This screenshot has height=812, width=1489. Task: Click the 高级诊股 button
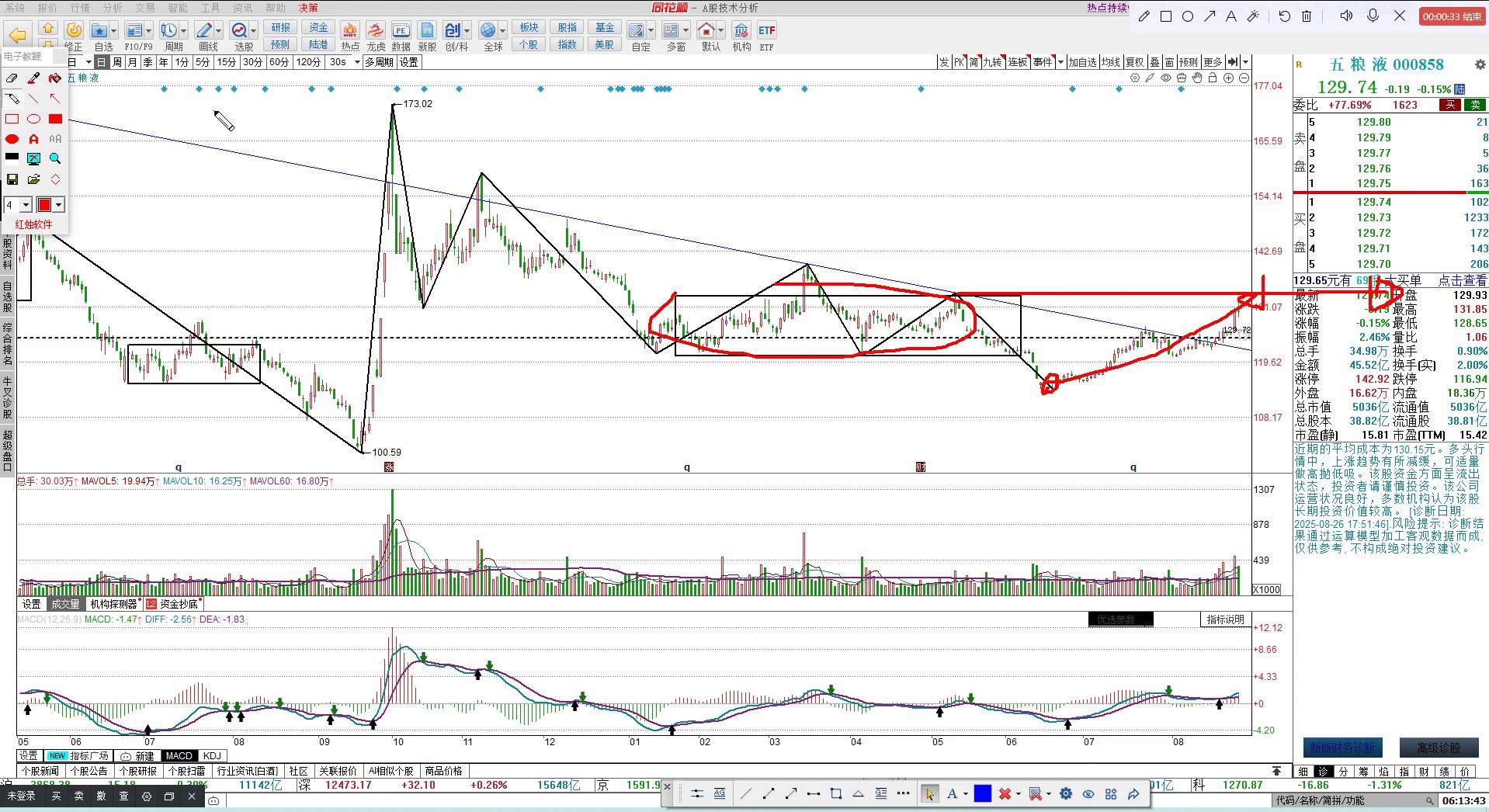click(1438, 748)
